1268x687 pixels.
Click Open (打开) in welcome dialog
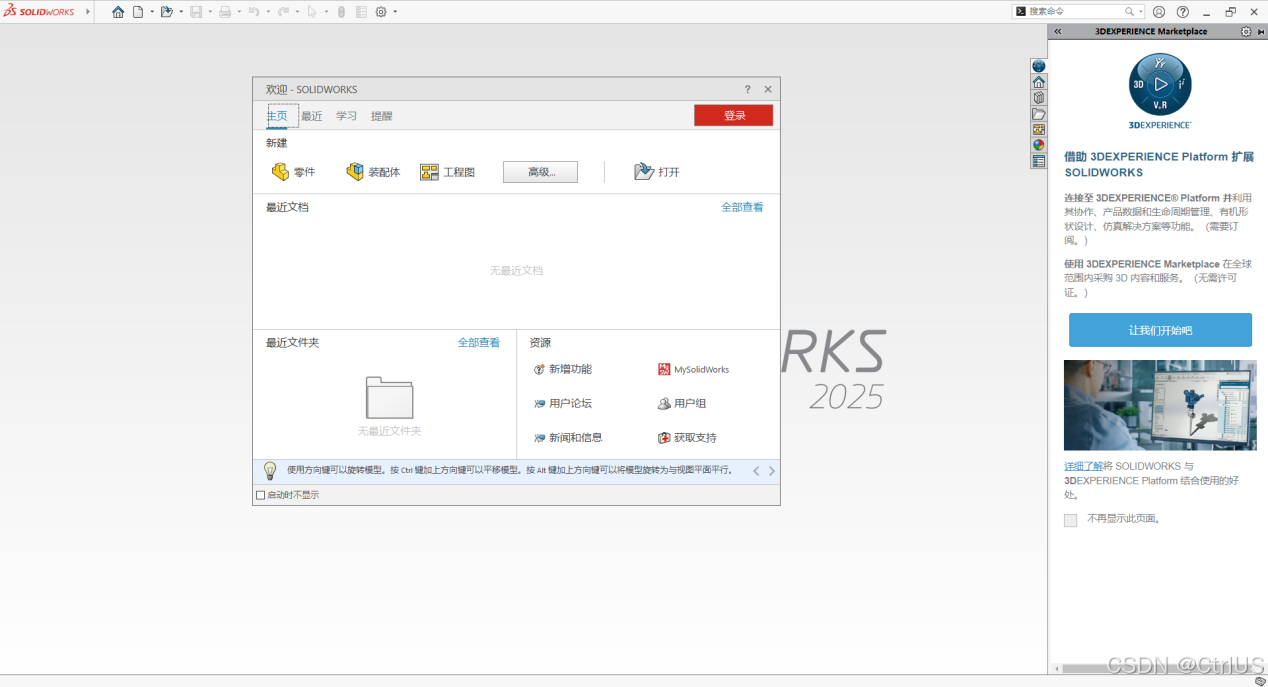657,172
